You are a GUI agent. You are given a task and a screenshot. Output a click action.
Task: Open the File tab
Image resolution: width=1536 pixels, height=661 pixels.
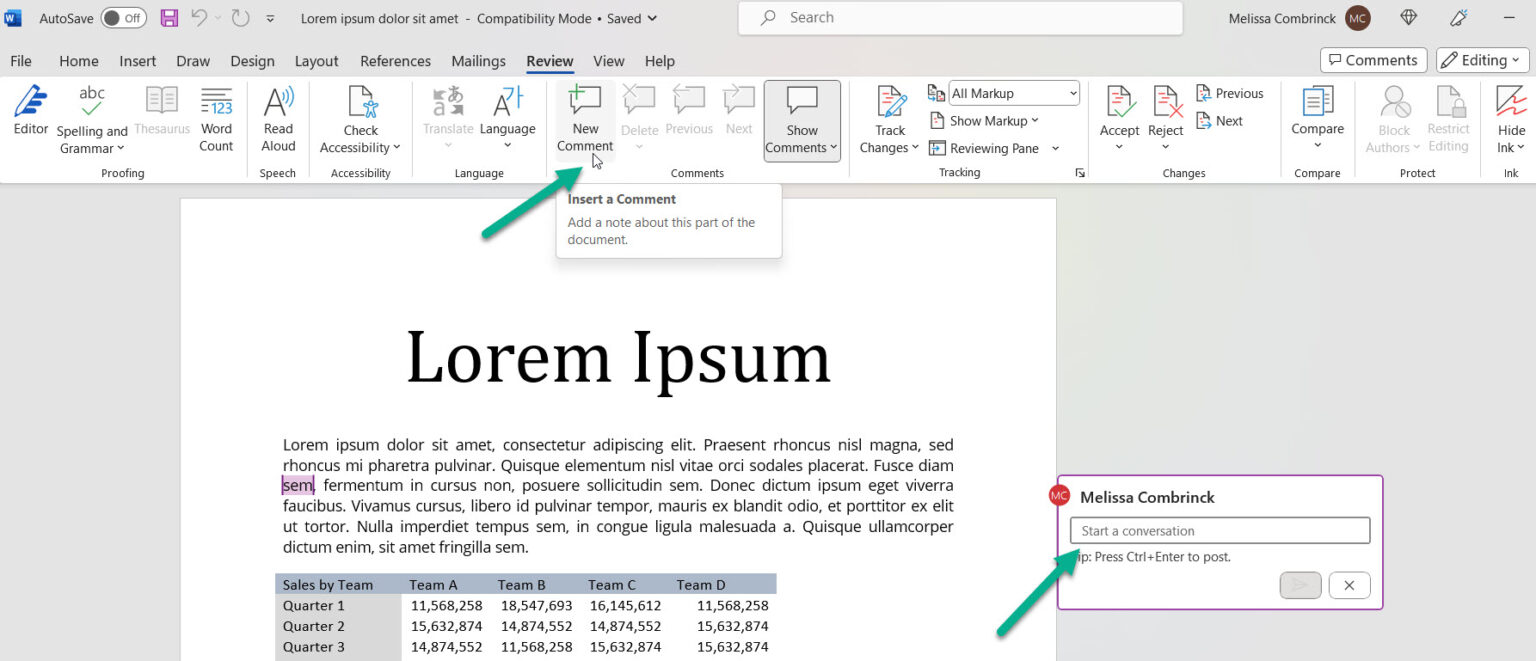pos(21,61)
